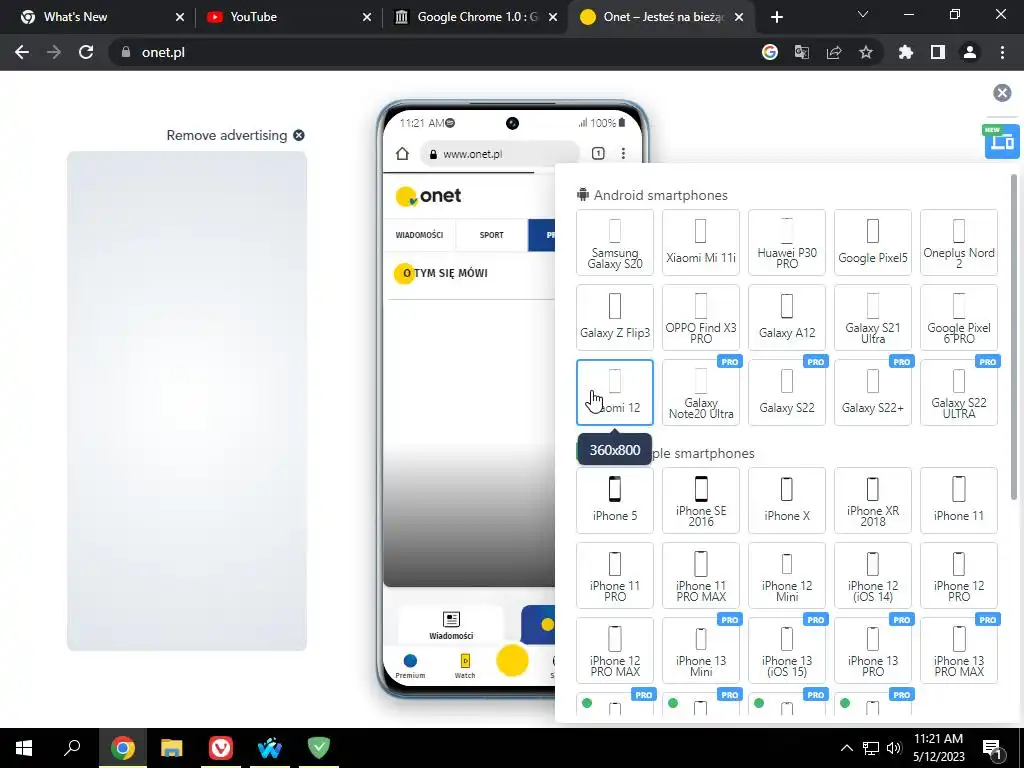1024x768 pixels.
Task: Open the WIADOMOŚCI tab in phone
Action: [x=419, y=235]
